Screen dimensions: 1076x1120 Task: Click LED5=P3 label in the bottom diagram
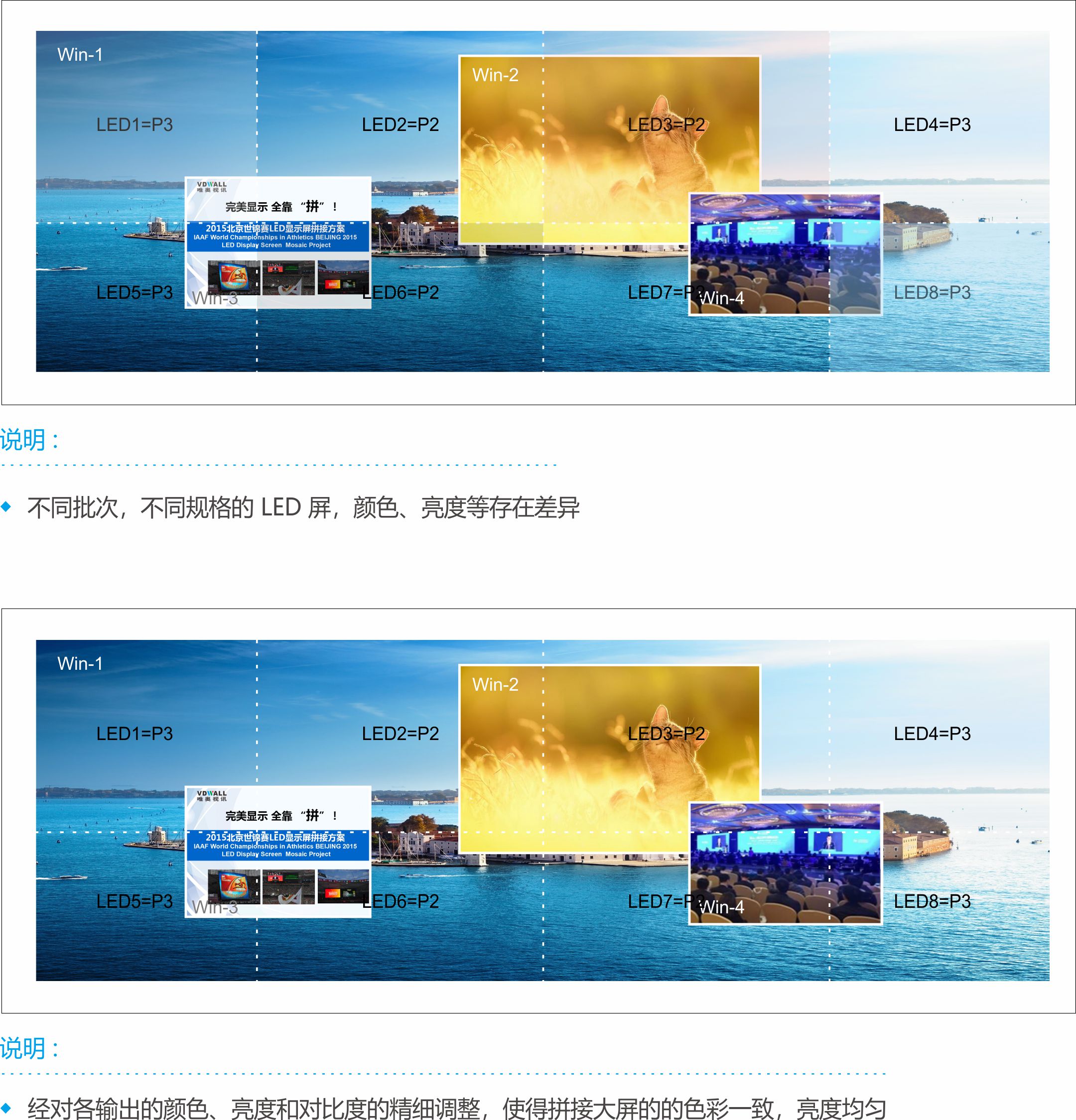pos(134,901)
